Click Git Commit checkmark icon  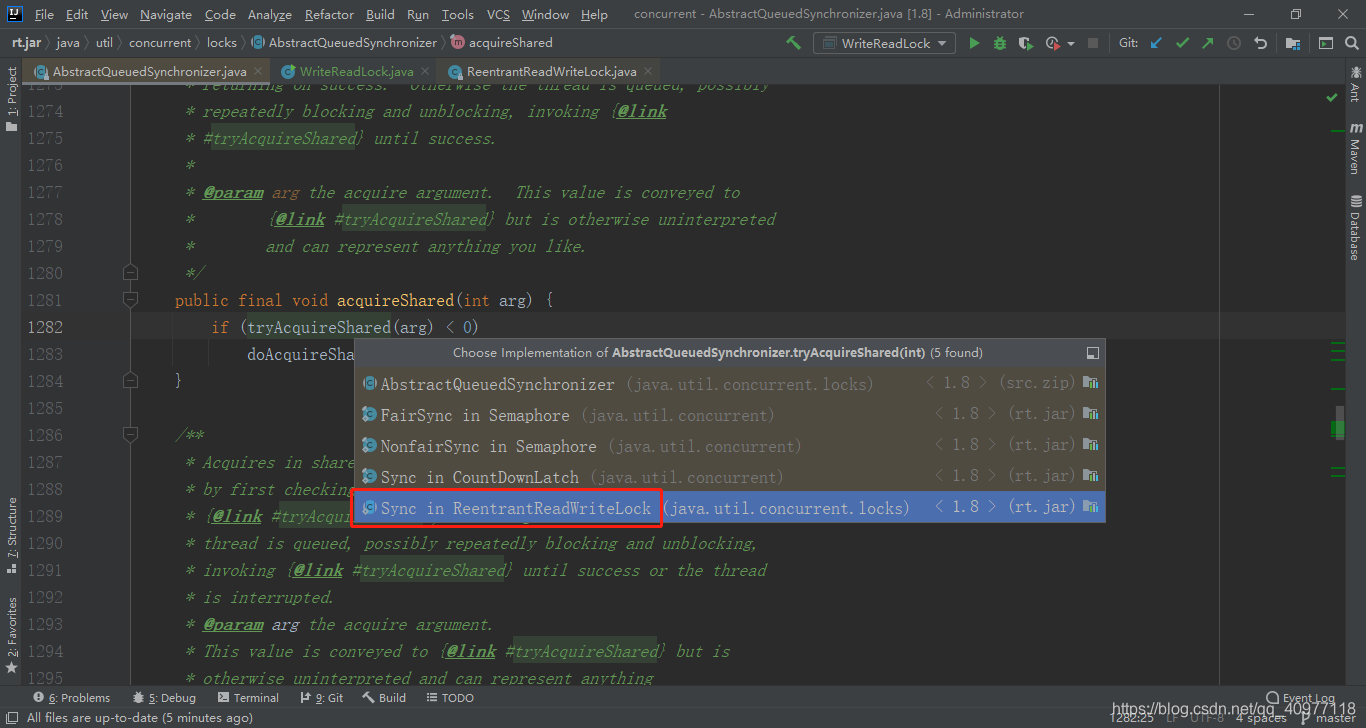point(1183,43)
